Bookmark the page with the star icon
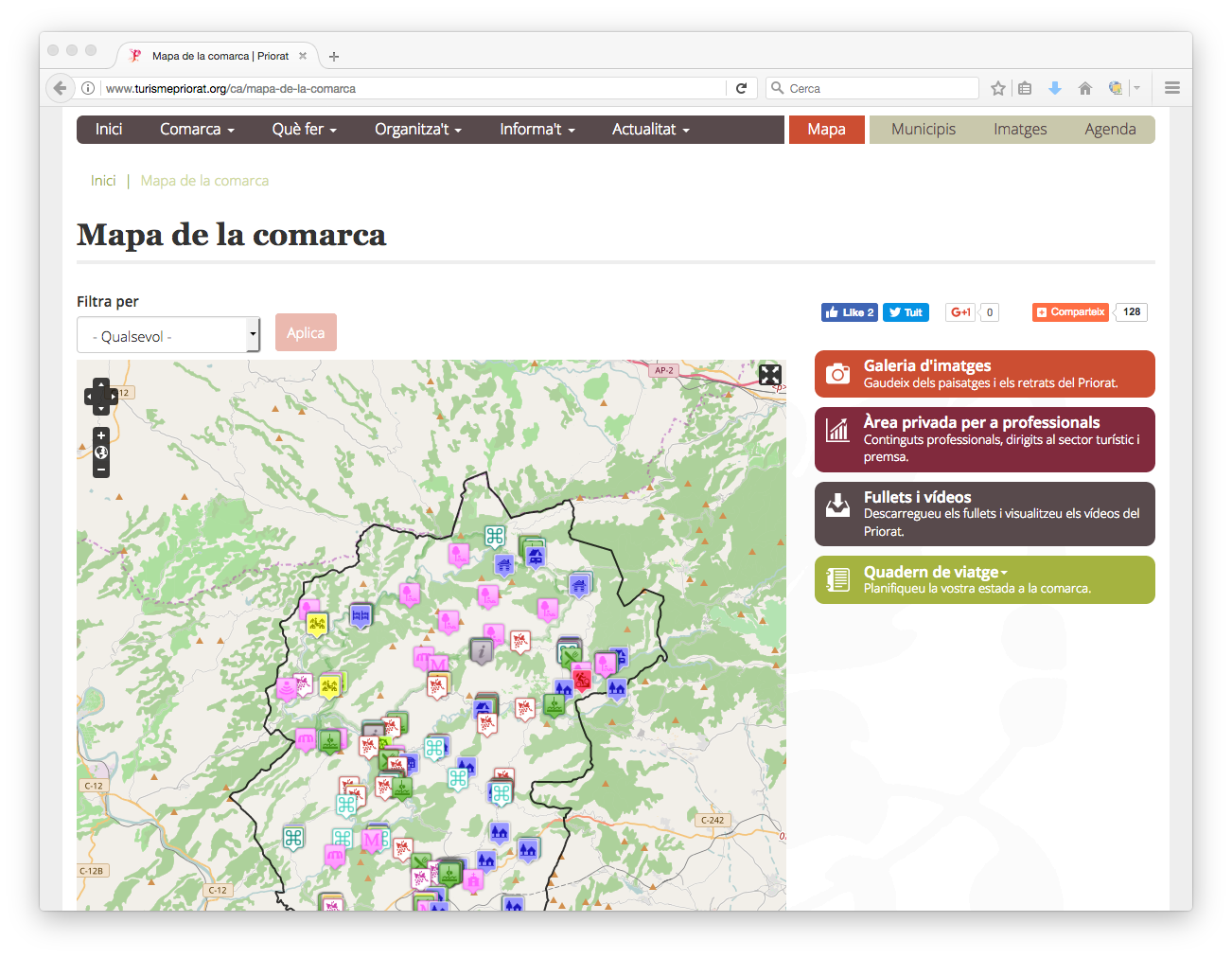Screen dimensions: 1232x958 997,88
